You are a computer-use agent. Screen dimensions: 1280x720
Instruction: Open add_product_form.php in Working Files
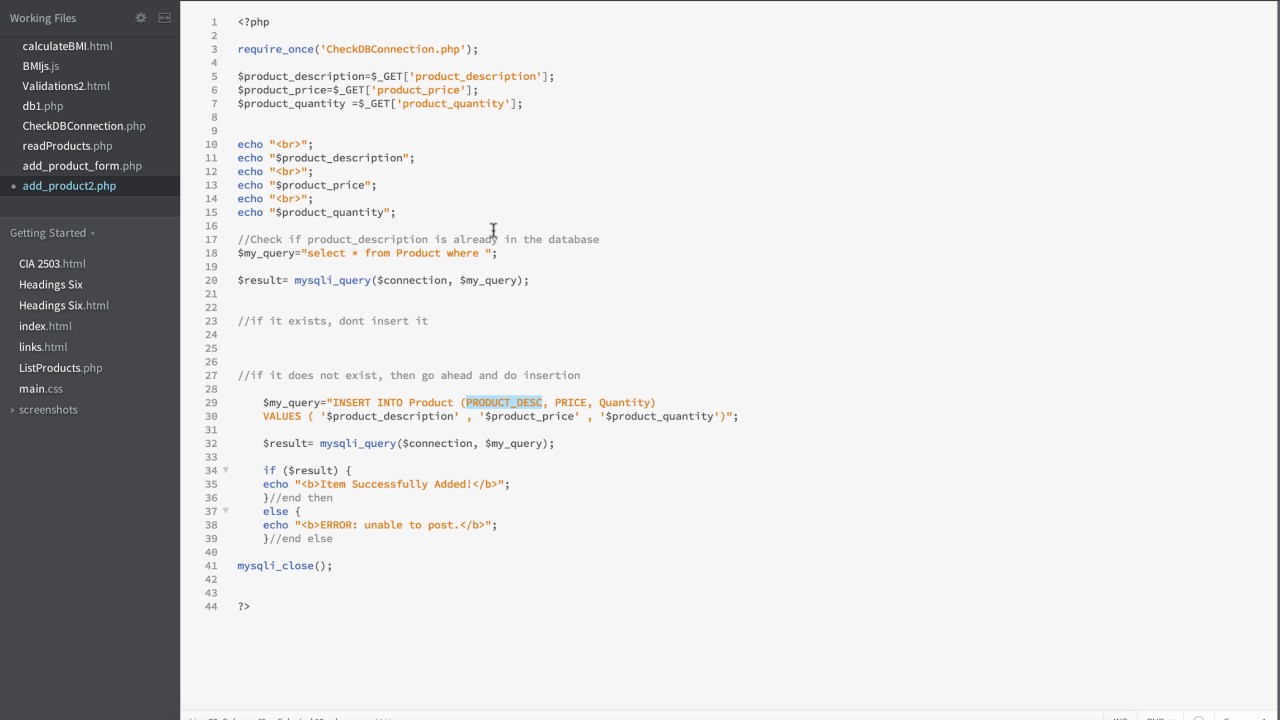[82, 166]
